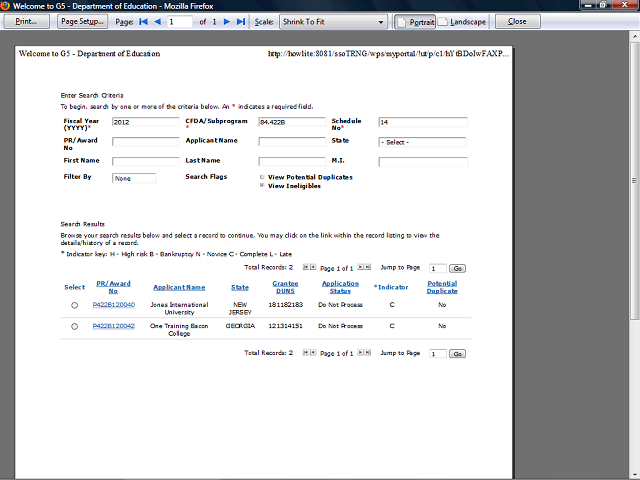640x480 pixels.
Task: Jump to last page arrow icon
Action: click(x=241, y=22)
